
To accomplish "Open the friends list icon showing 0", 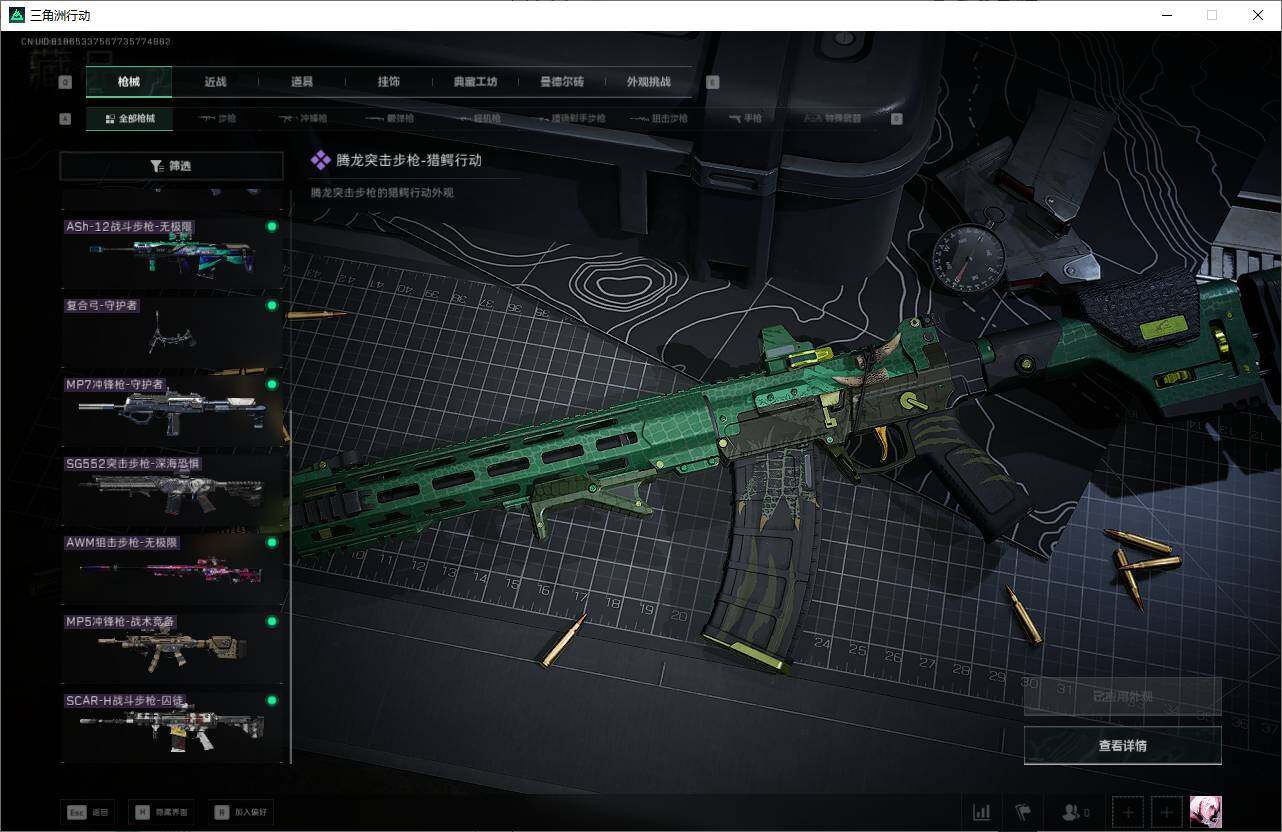I will click(x=1073, y=812).
